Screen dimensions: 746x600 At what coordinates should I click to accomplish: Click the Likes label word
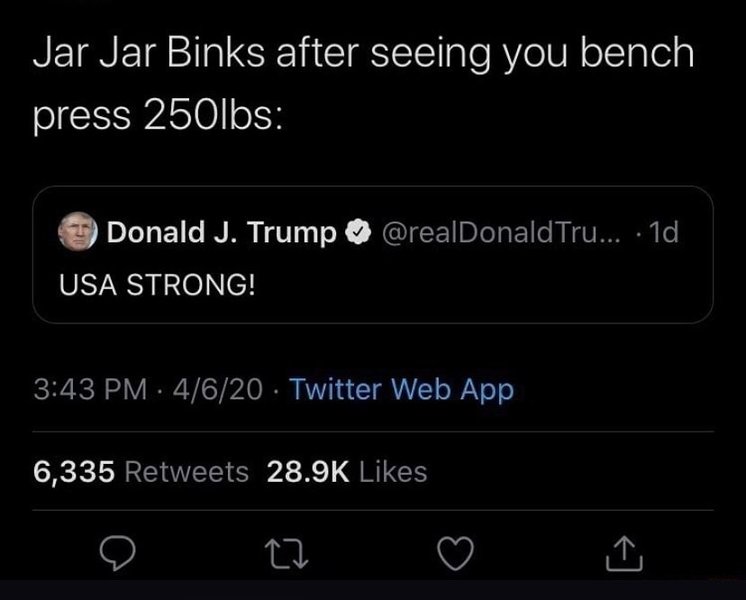[x=392, y=471]
